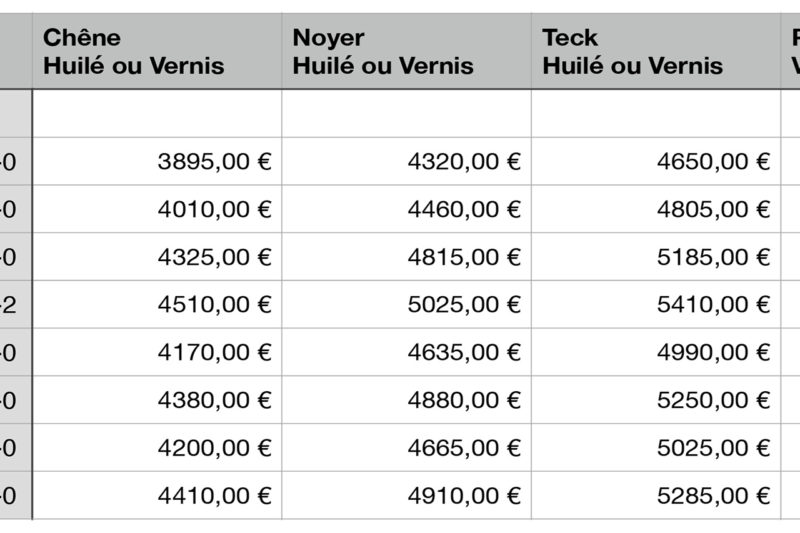Click the cell containing 3895,00 €
This screenshot has height=533, width=800.
214,162
